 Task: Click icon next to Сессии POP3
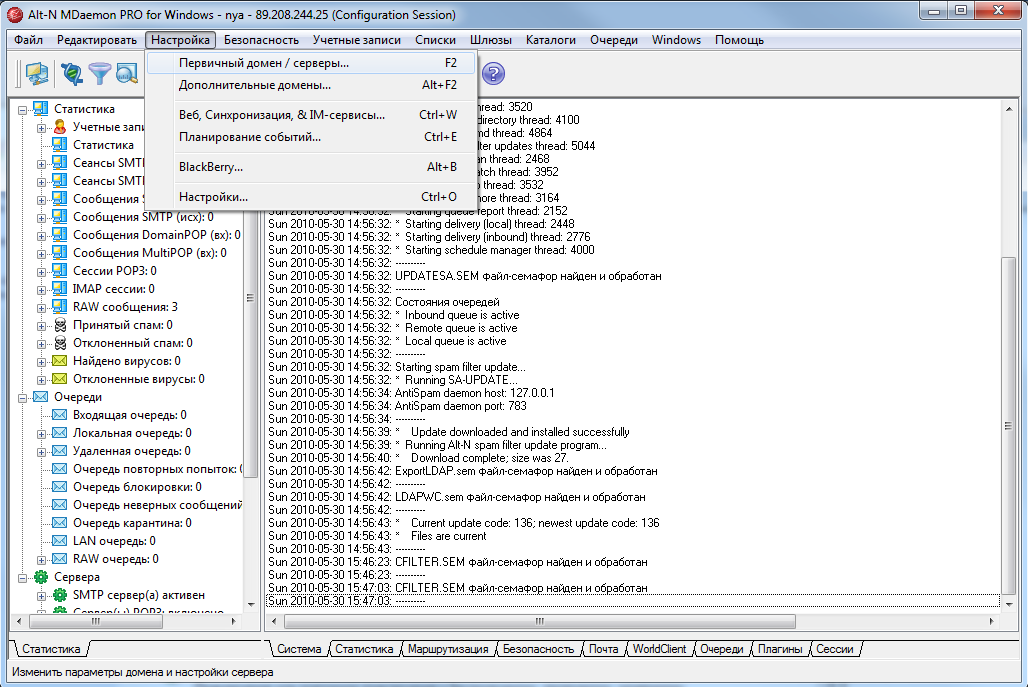tap(60, 271)
